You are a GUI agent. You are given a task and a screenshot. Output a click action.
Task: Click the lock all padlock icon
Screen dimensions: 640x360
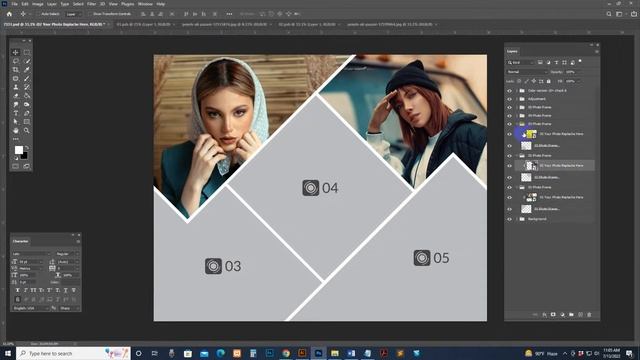(548, 81)
